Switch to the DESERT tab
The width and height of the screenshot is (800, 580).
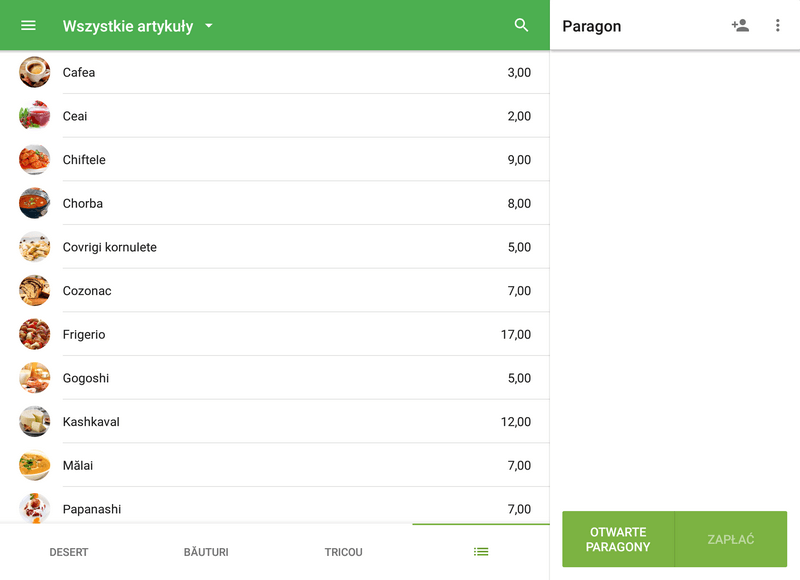69,552
